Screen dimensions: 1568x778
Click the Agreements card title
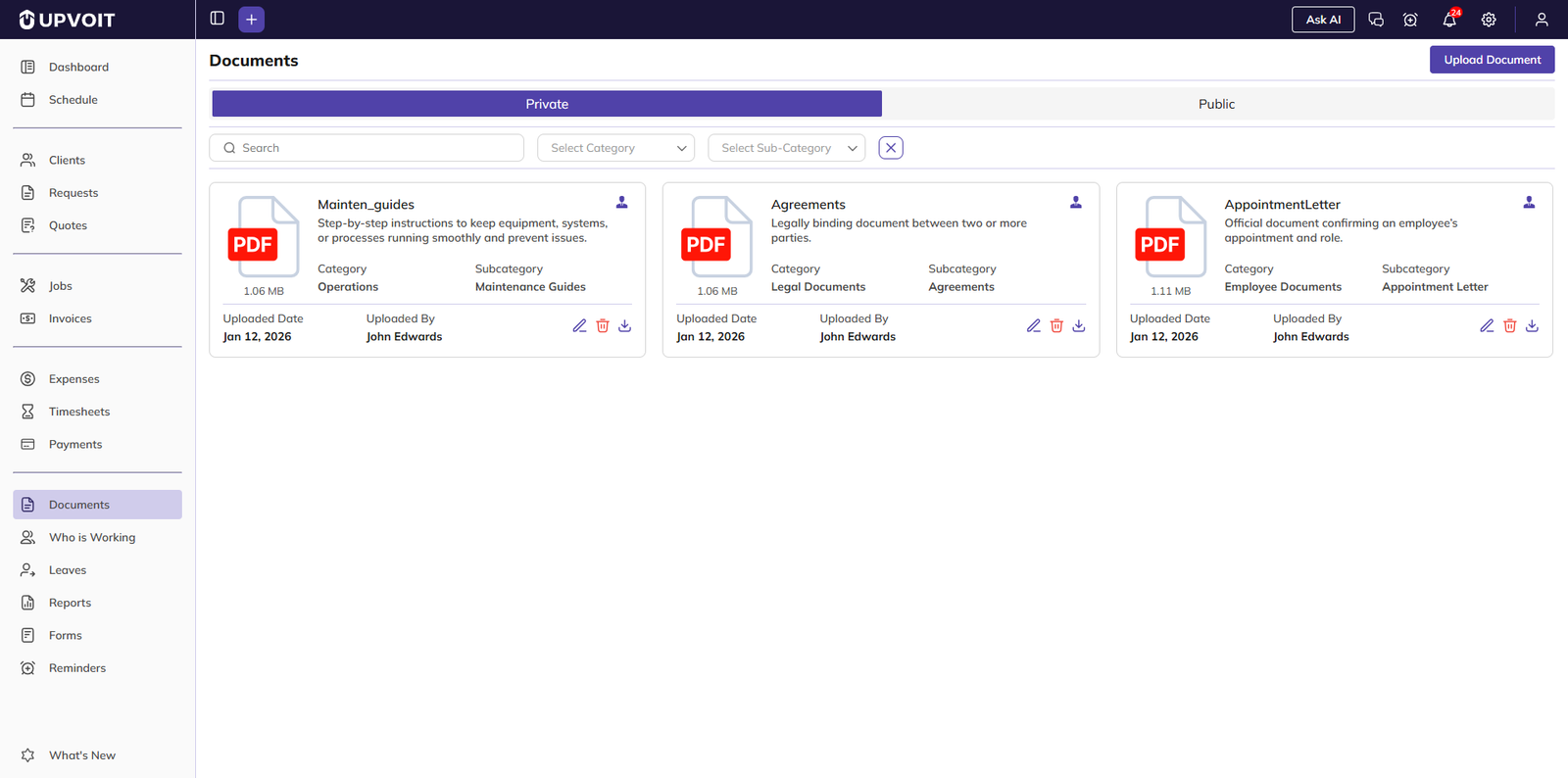(x=808, y=205)
